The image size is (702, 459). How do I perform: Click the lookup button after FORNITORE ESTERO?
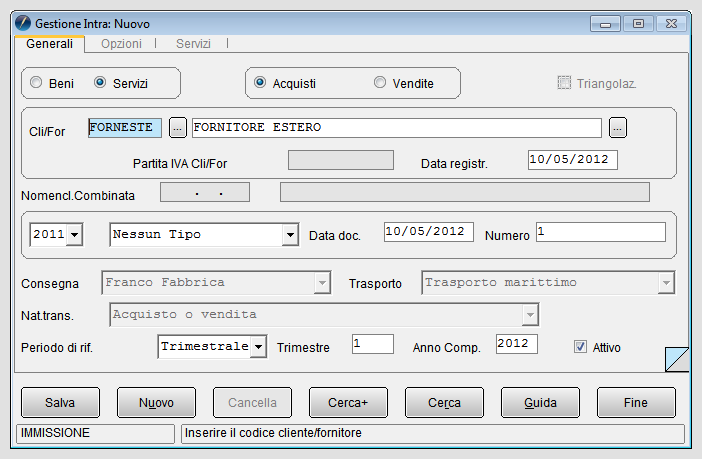pyautogui.click(x=617, y=128)
